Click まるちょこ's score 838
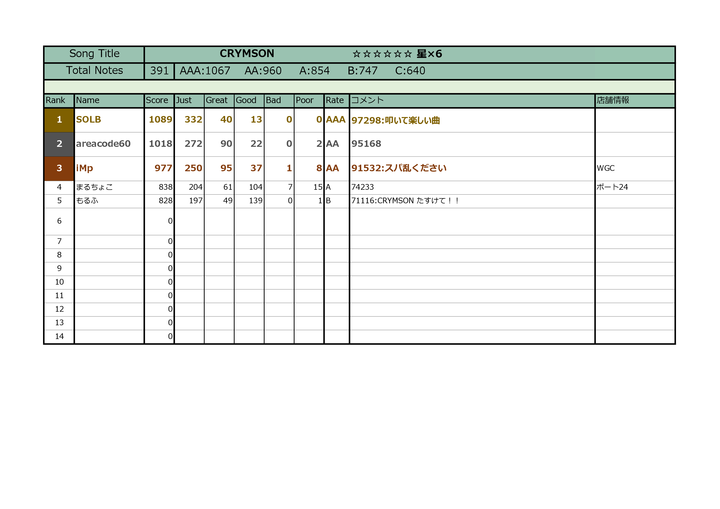Image resolution: width=720 pixels, height=509 pixels. click(x=165, y=187)
